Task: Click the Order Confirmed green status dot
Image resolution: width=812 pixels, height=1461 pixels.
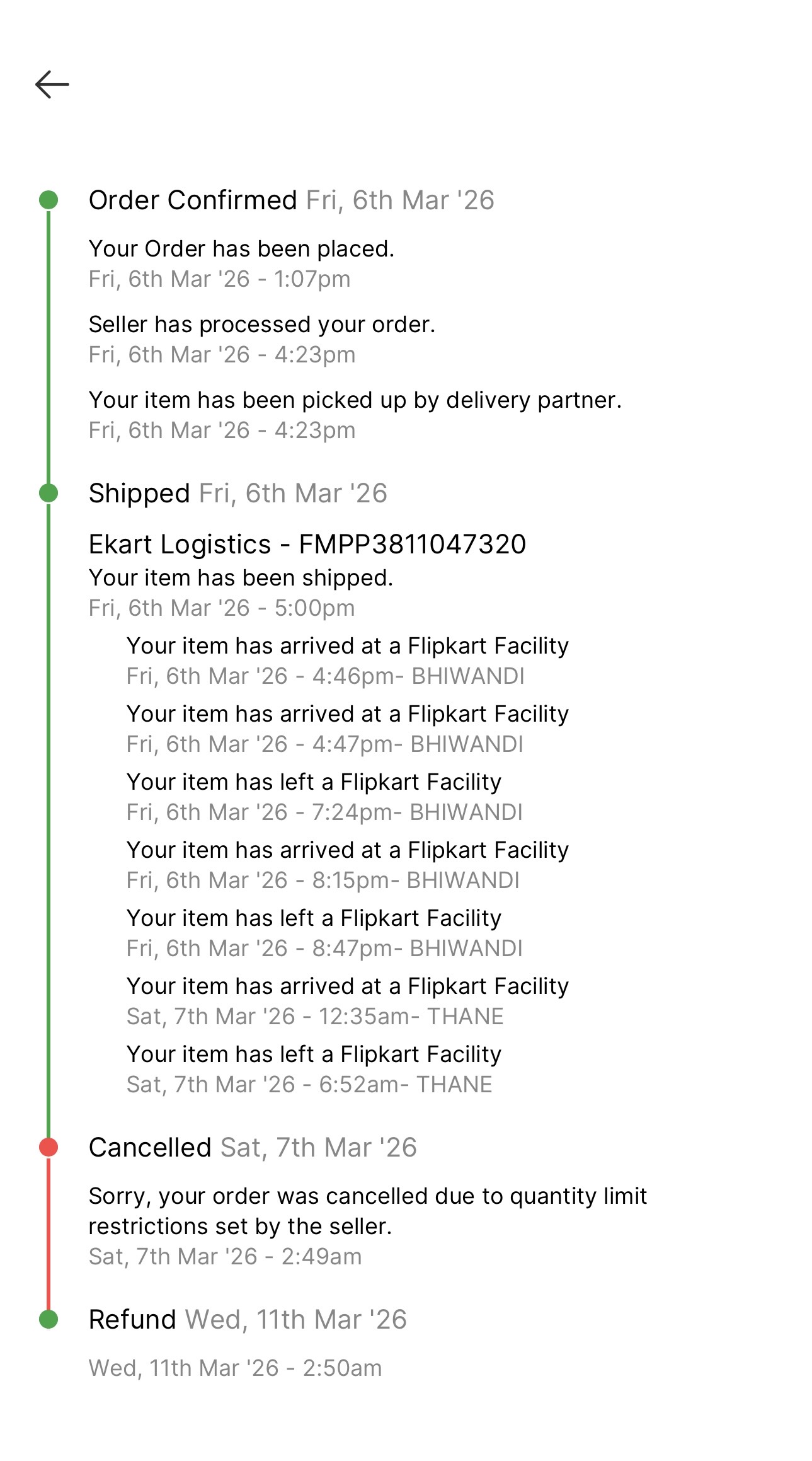Action: pos(49,200)
